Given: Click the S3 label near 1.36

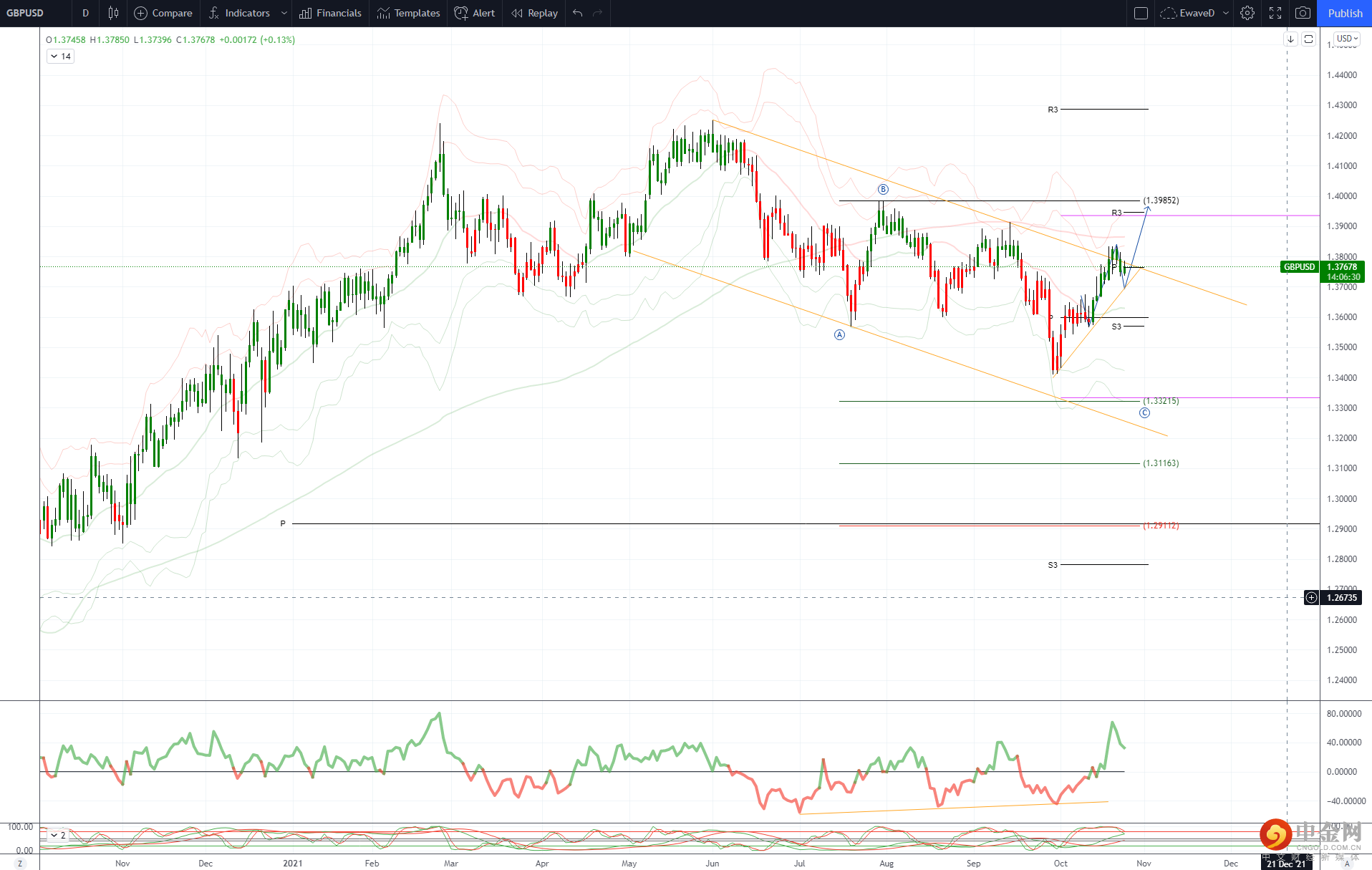Looking at the screenshot, I should pyautogui.click(x=1116, y=327).
